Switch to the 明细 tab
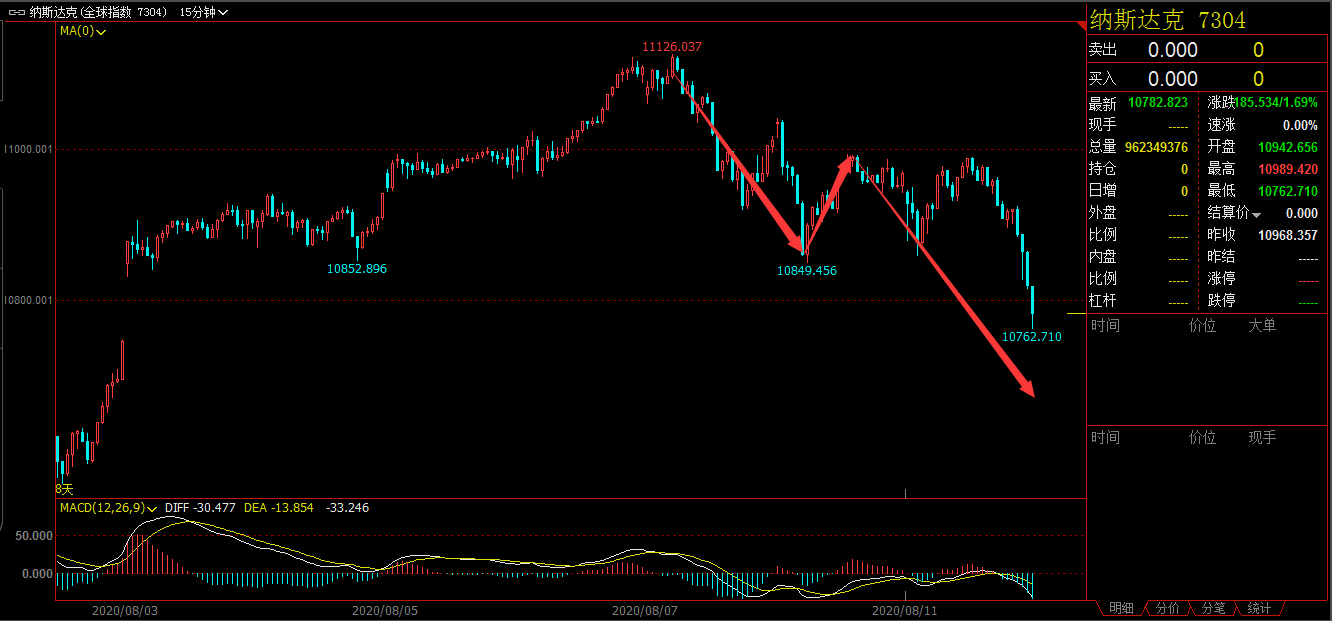This screenshot has width=1332, height=621. click(1121, 608)
